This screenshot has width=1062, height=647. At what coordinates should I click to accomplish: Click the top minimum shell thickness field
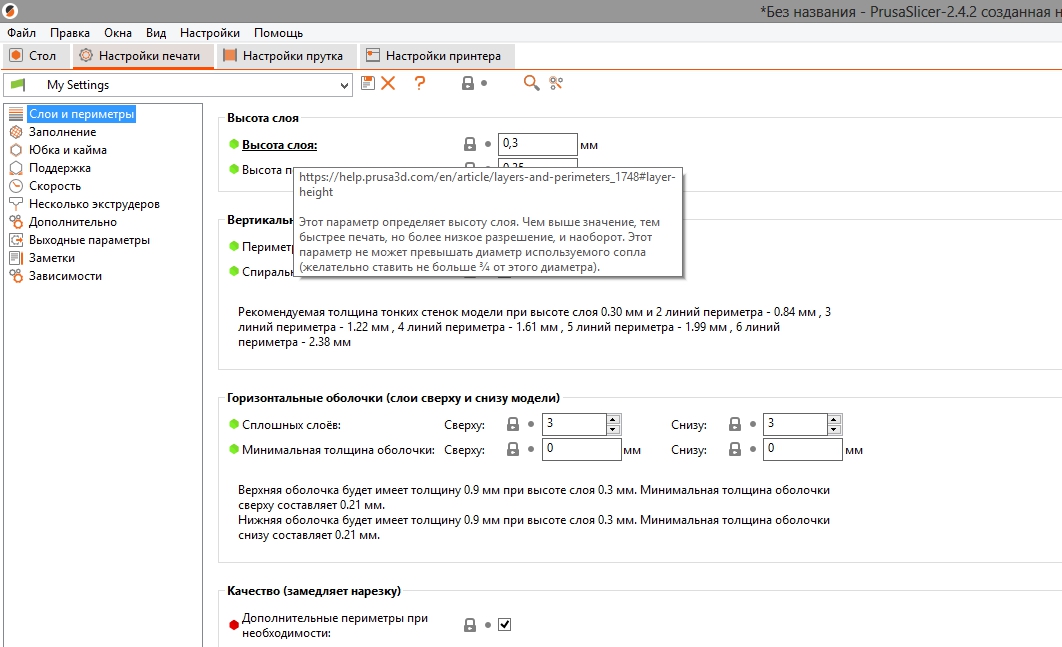pos(581,450)
